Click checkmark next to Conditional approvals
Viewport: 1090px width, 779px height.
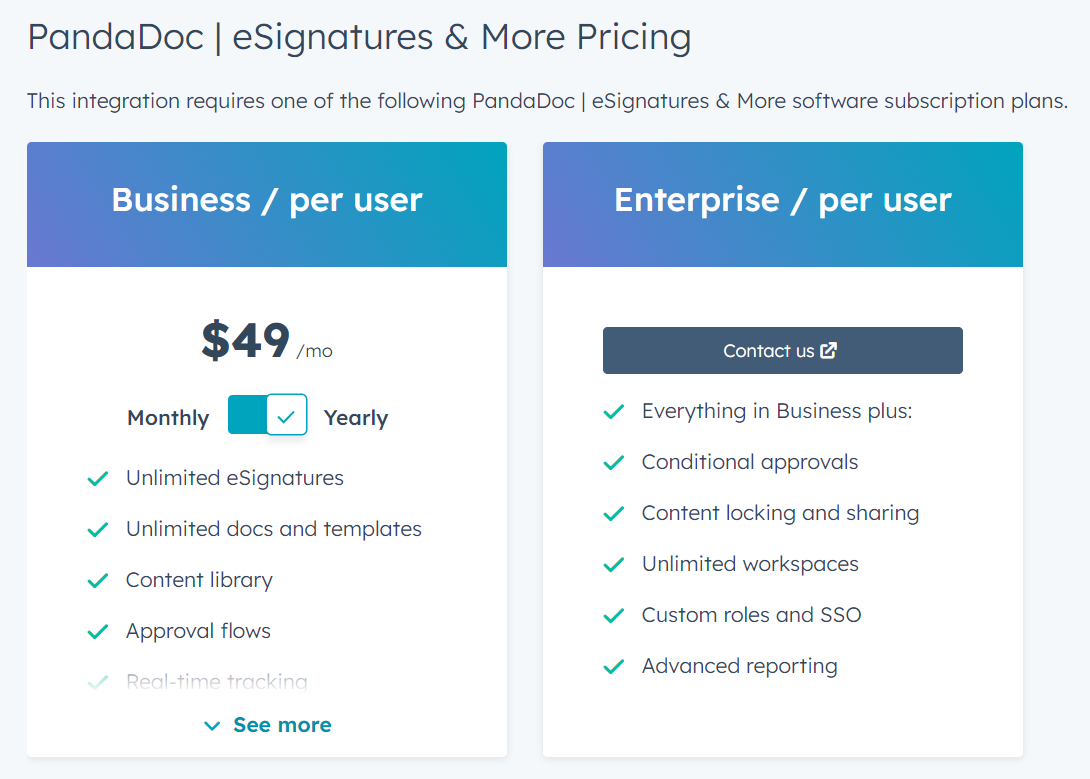tap(614, 463)
